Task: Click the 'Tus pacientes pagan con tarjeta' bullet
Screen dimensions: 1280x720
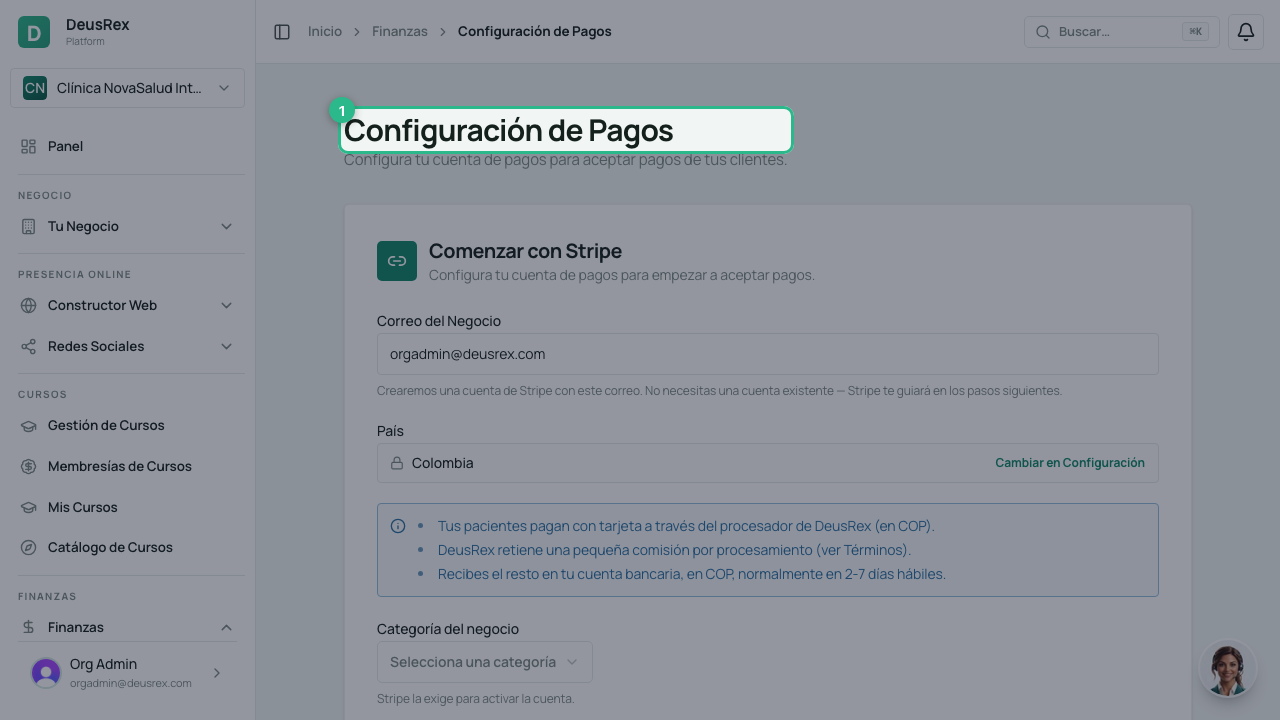Action: pos(686,526)
